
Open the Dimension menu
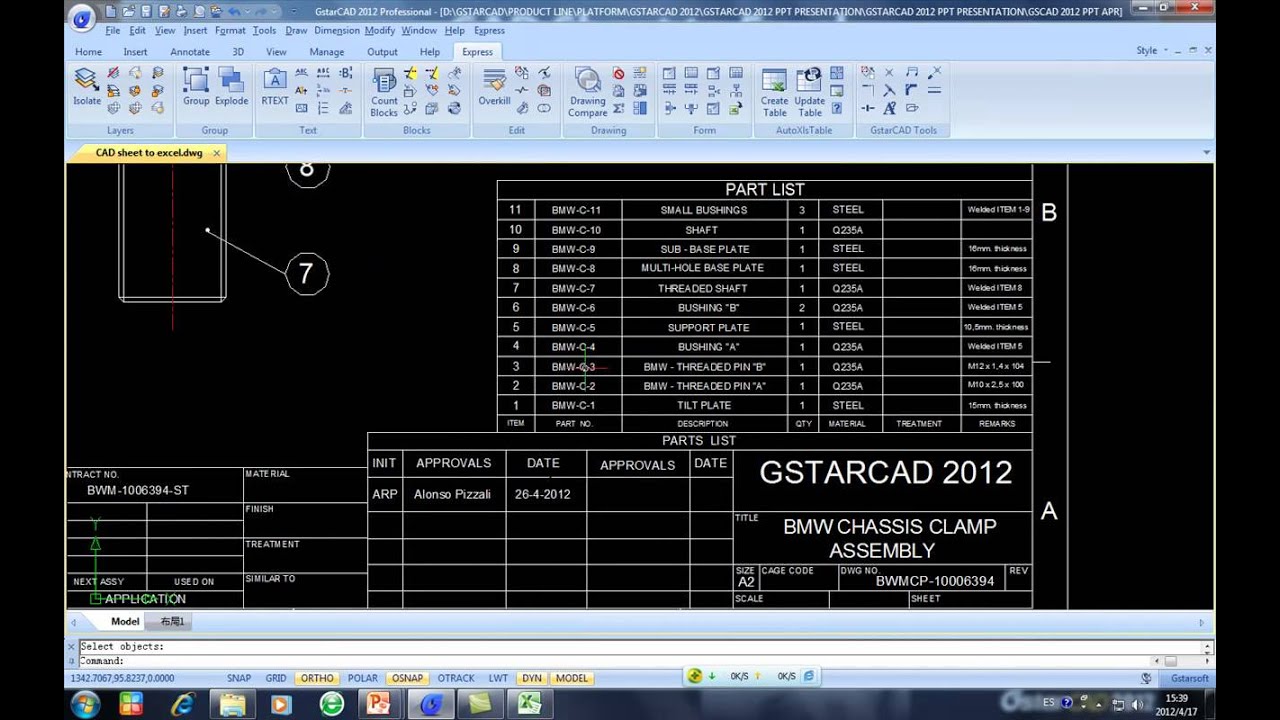point(337,30)
